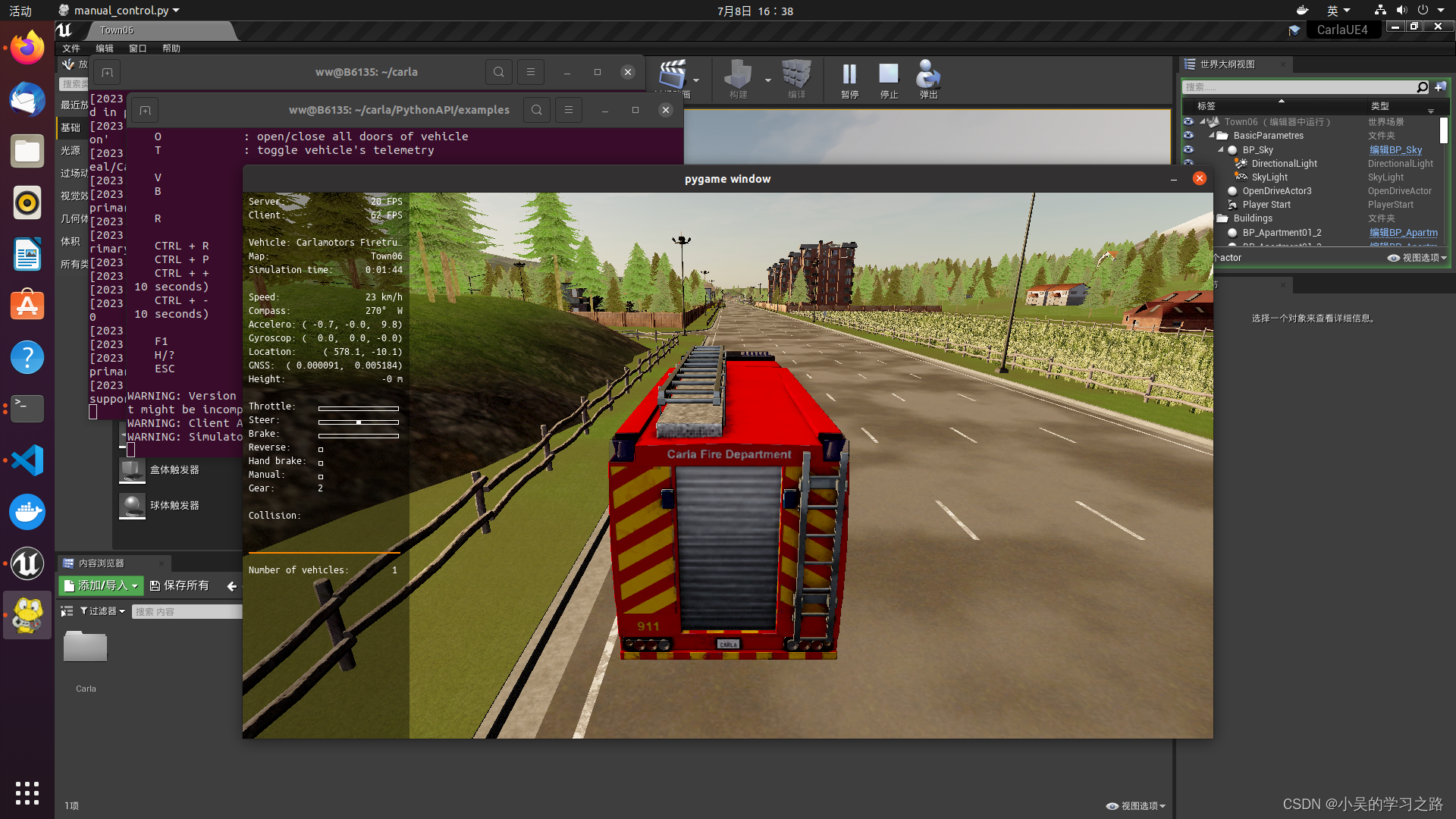This screenshot has height=819, width=1456.
Task: Collapse the BP_Sky tree arrow
Action: pos(1221,150)
